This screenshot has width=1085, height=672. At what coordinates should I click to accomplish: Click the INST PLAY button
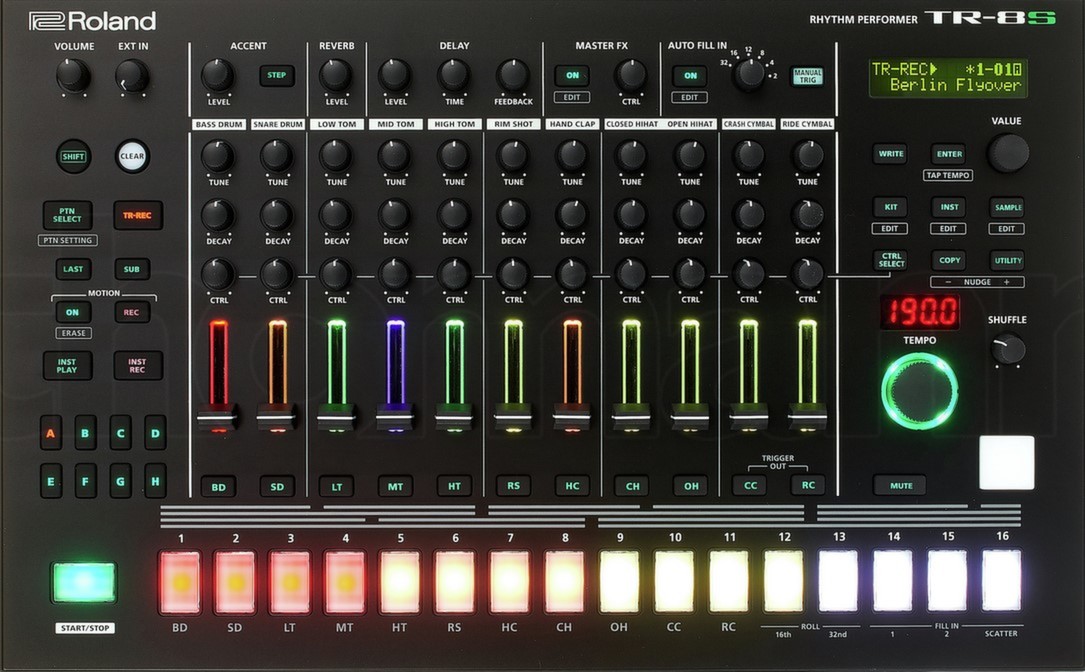tap(67, 365)
